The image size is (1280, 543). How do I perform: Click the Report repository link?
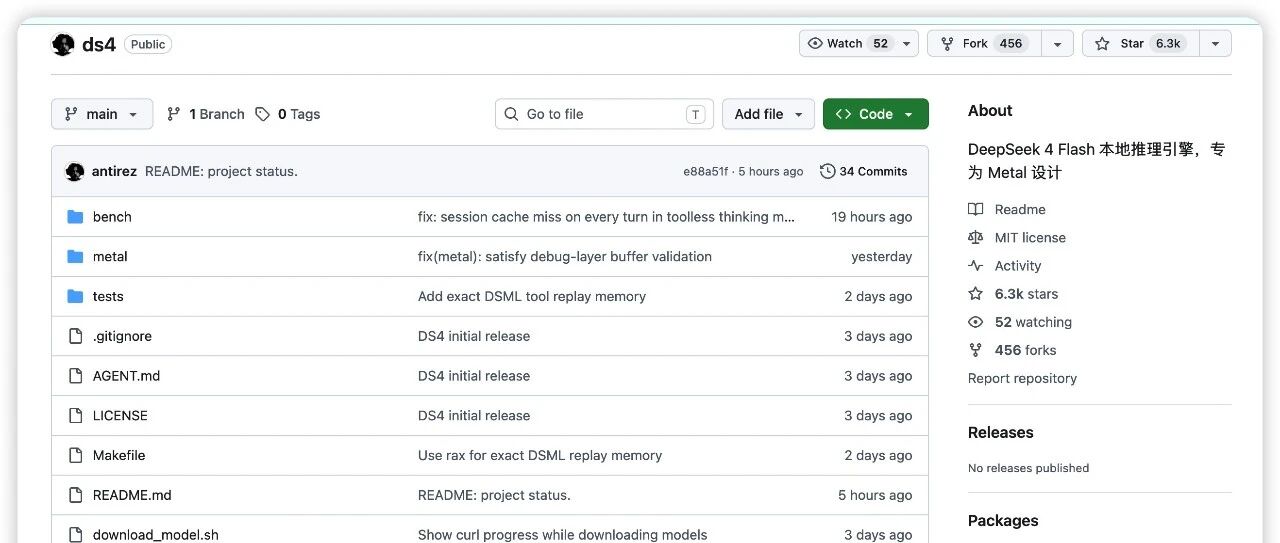click(x=1022, y=378)
